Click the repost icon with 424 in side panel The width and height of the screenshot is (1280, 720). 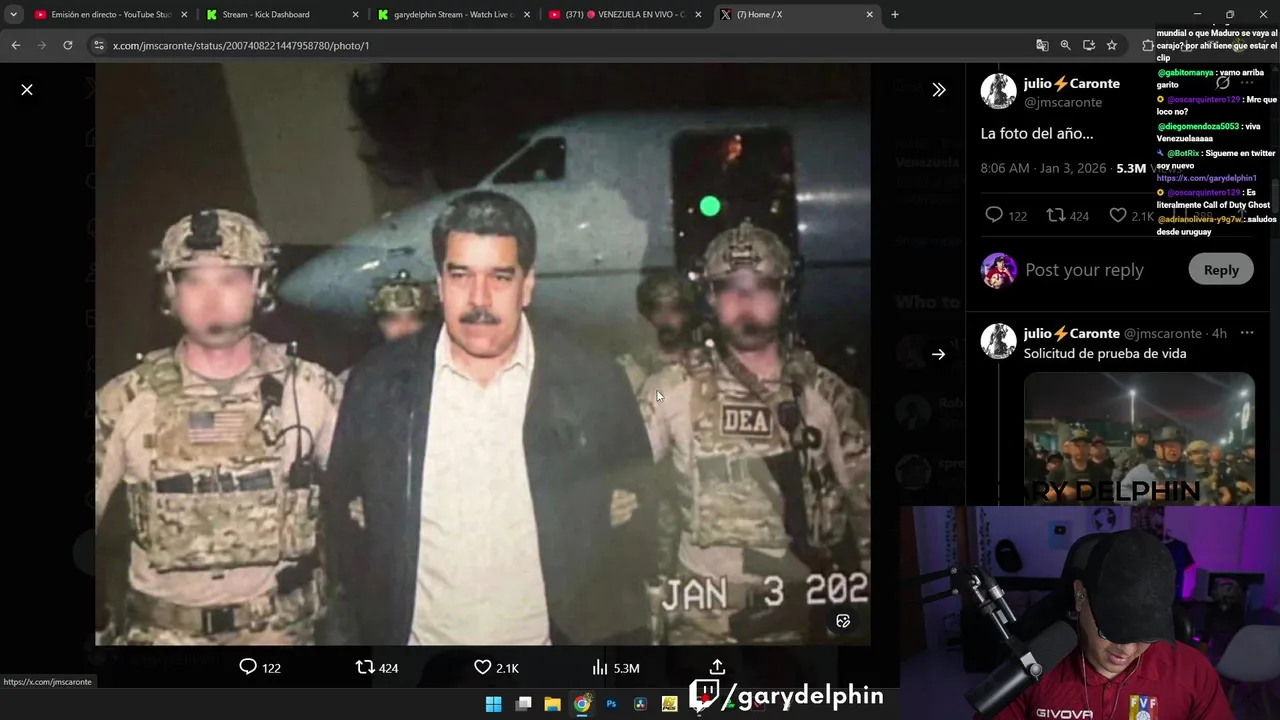pyautogui.click(x=1067, y=215)
